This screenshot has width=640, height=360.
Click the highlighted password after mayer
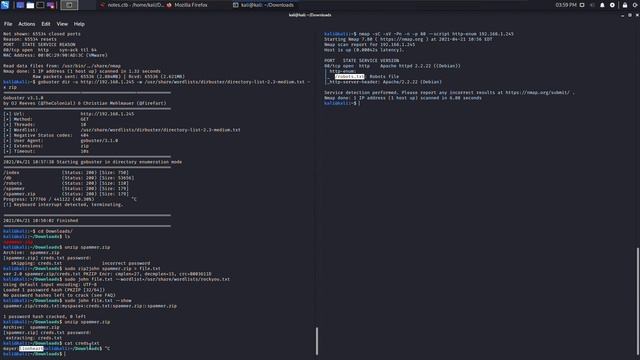[31, 349]
